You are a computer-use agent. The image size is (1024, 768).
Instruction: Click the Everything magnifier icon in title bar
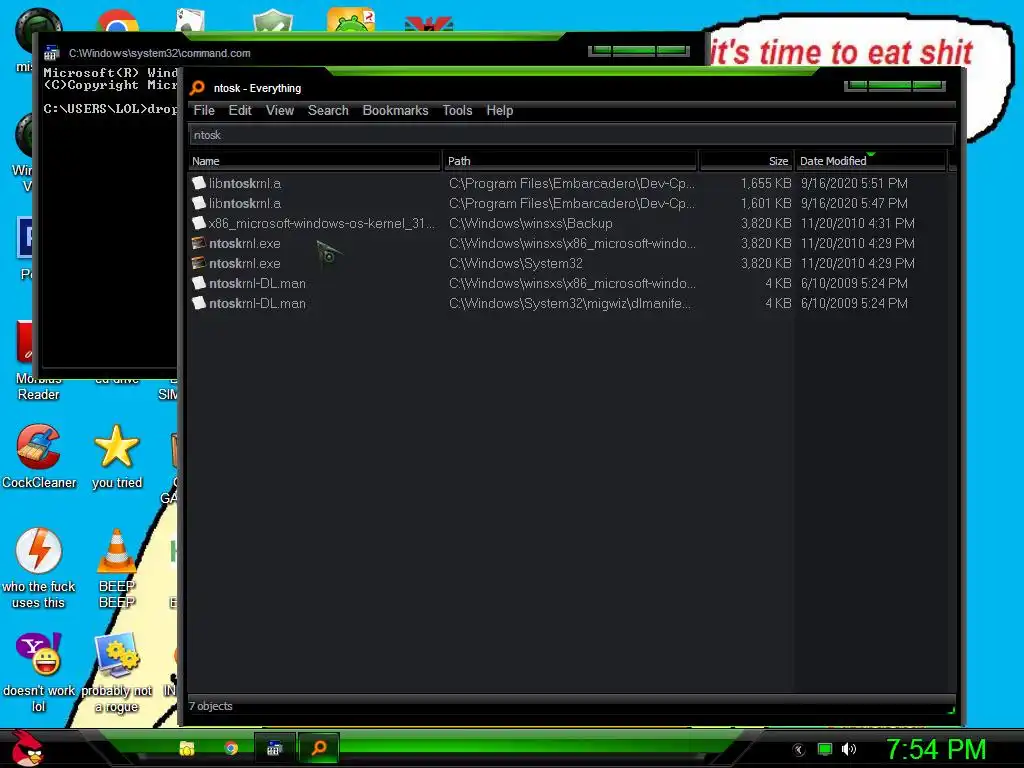click(x=197, y=88)
